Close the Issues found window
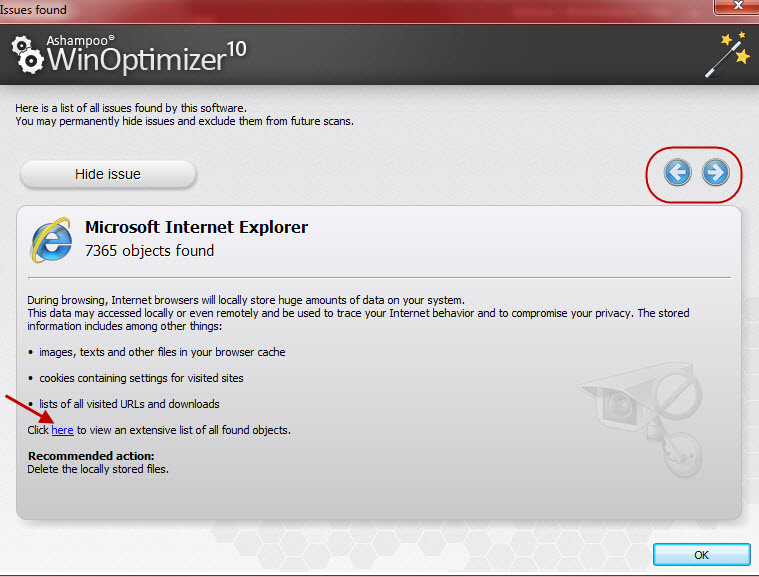This screenshot has width=759, height=577. pyautogui.click(x=737, y=6)
